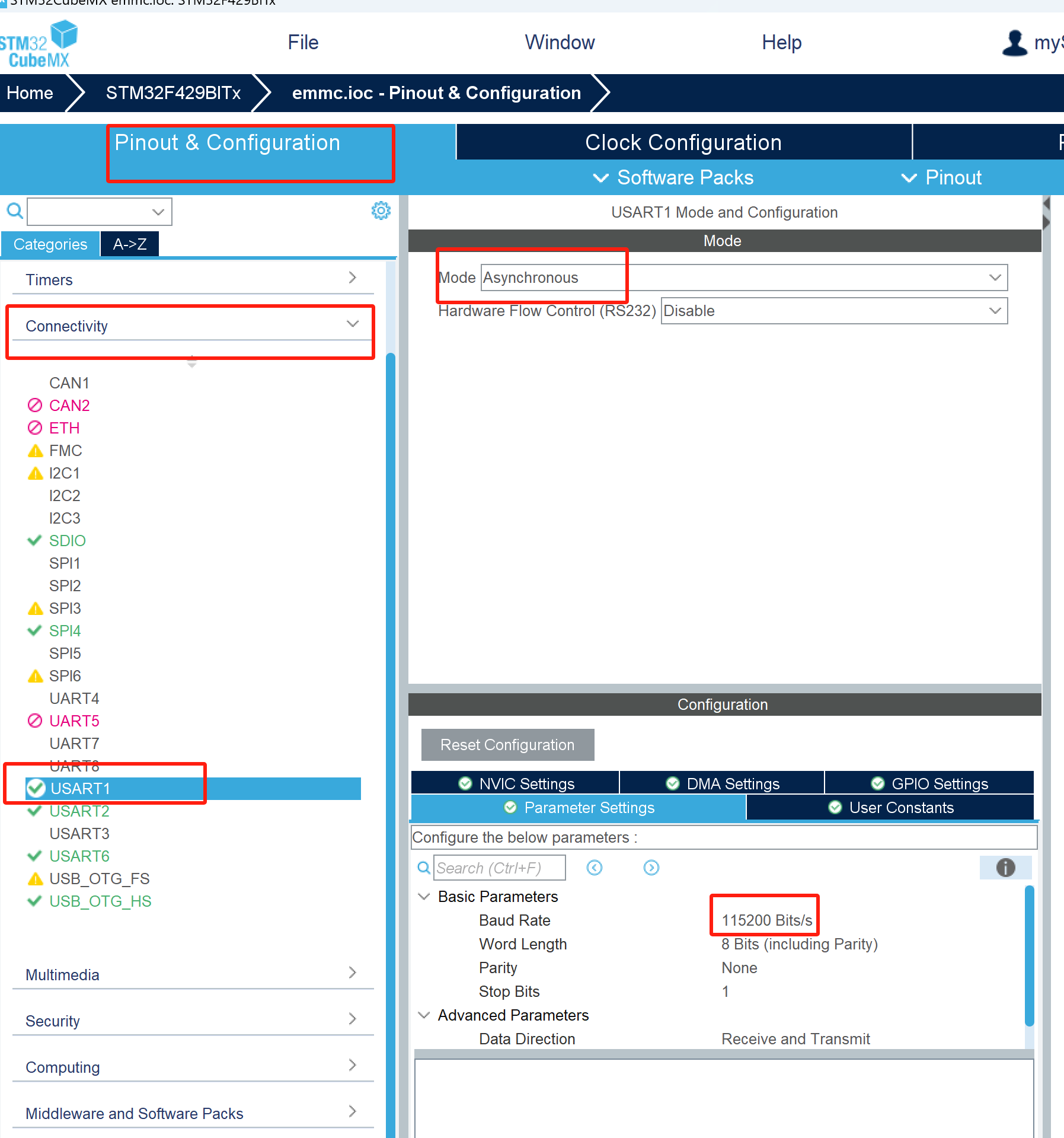
Task: Switch to A->Z sorting tab
Action: tap(130, 244)
